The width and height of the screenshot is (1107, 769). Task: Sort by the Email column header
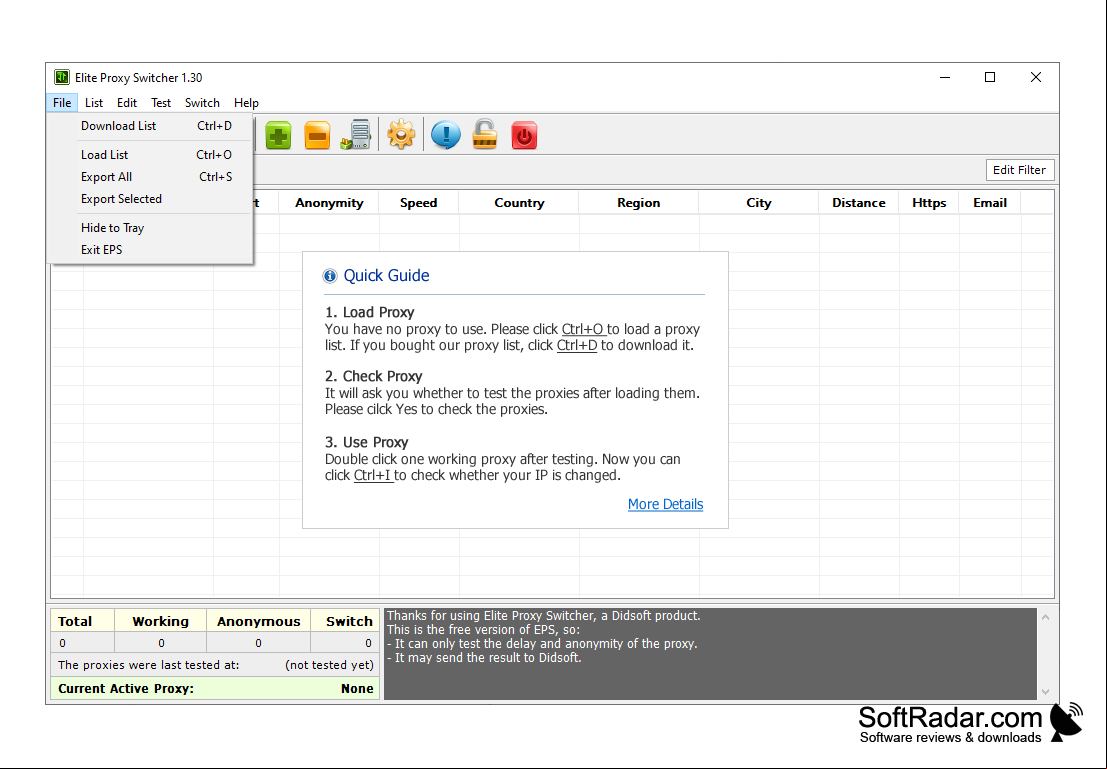[x=990, y=203]
